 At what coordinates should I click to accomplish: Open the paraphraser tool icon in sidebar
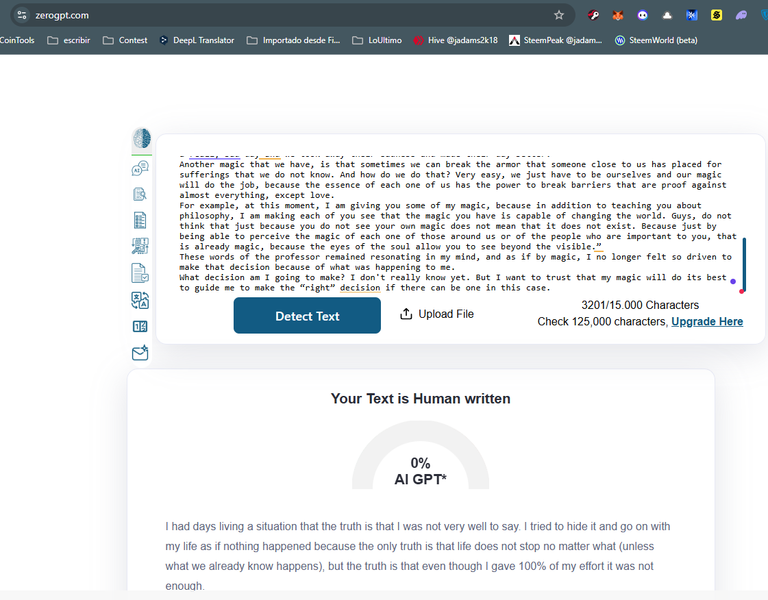tap(140, 246)
